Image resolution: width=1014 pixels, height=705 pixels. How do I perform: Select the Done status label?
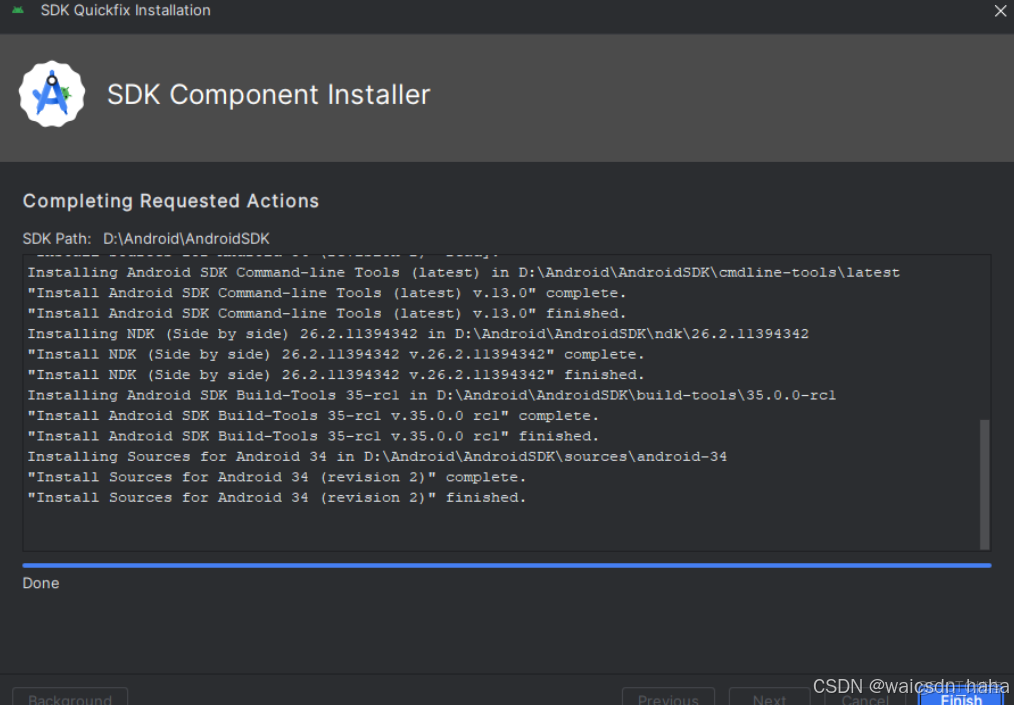40,583
